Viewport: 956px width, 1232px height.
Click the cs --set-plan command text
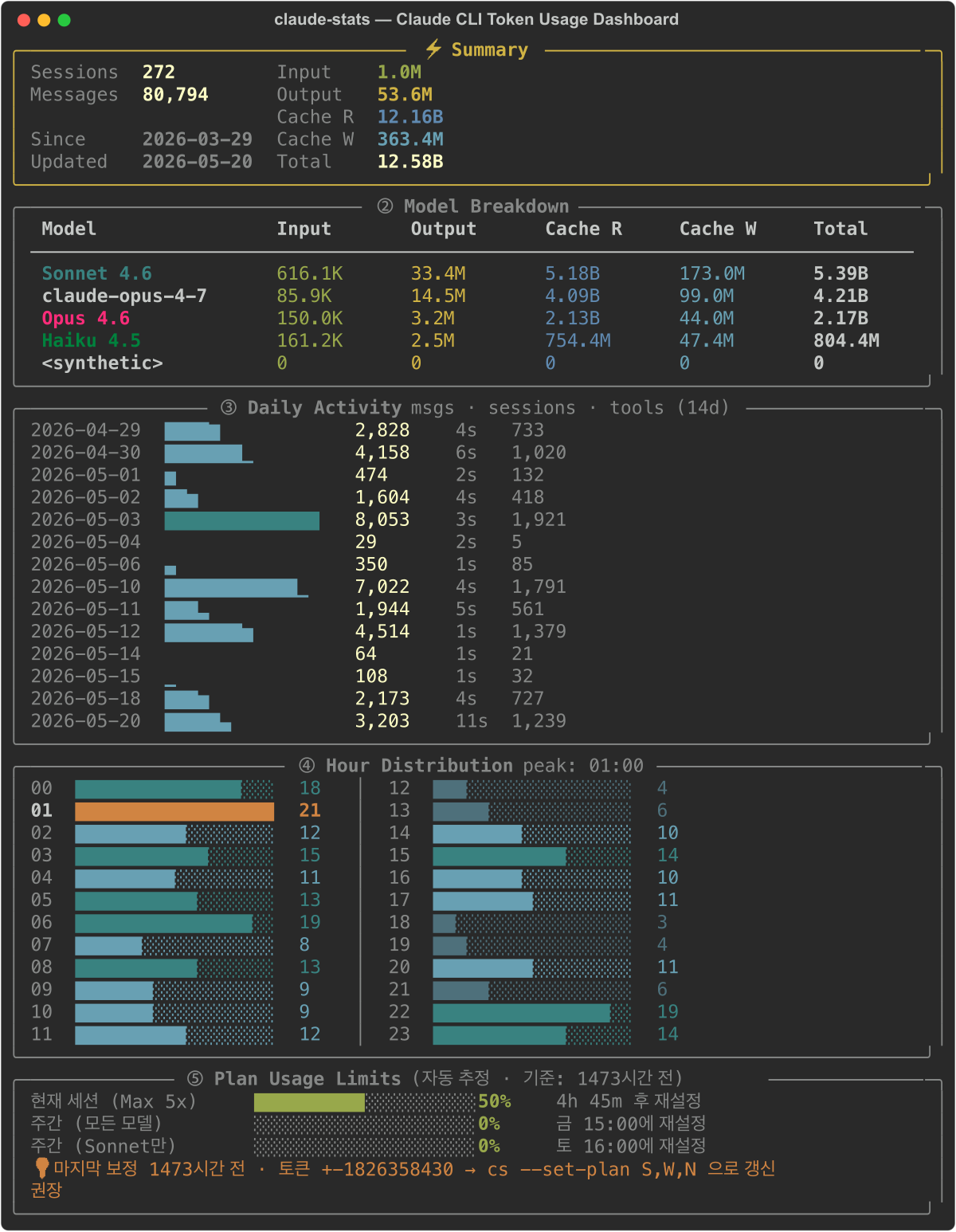coord(592,1169)
